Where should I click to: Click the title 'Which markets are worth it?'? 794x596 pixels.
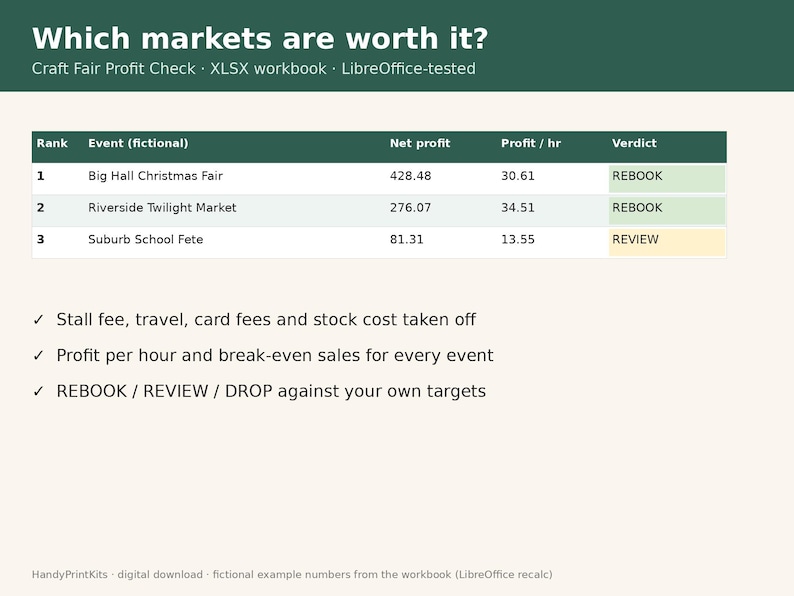click(260, 39)
